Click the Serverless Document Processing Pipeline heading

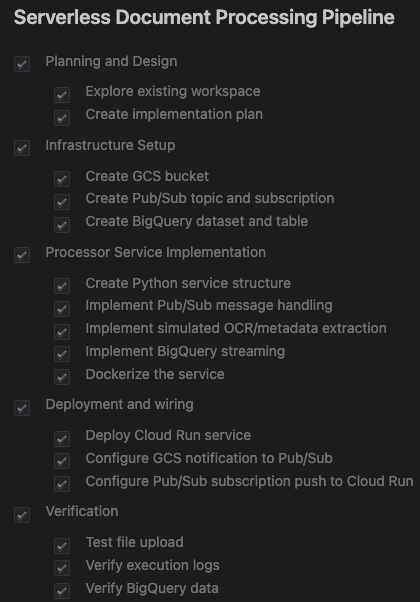[x=204, y=18]
